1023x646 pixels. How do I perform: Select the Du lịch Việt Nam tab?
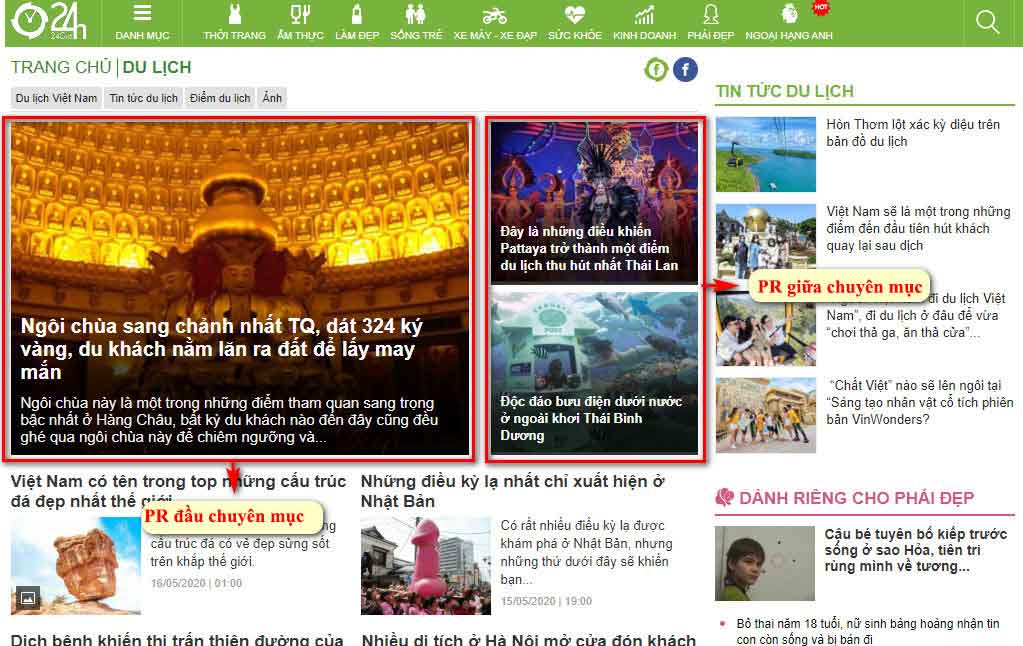pyautogui.click(x=56, y=98)
